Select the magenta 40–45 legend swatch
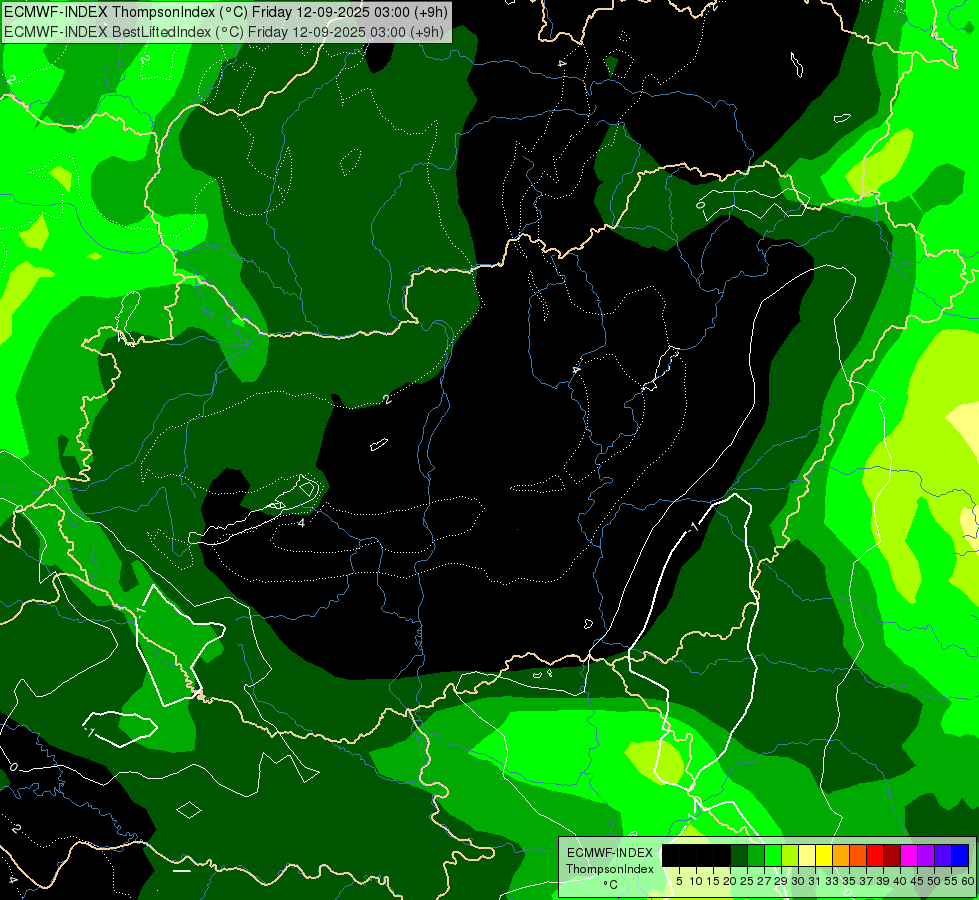The height and width of the screenshot is (900, 979). [909, 855]
